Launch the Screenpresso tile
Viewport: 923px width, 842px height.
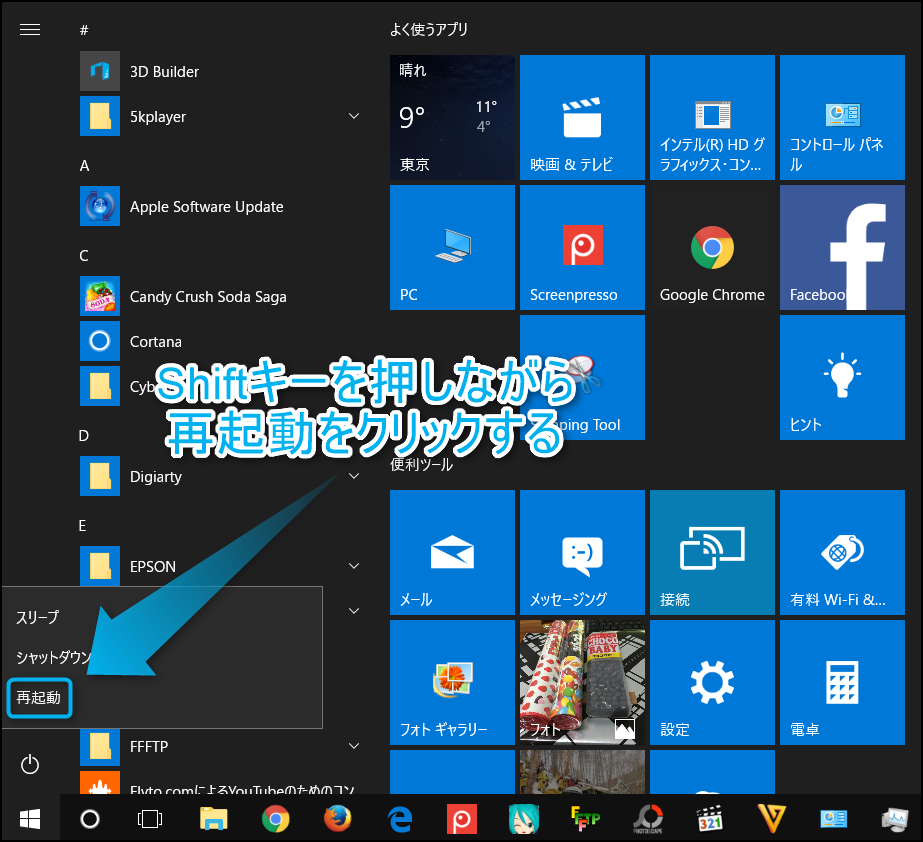click(582, 247)
